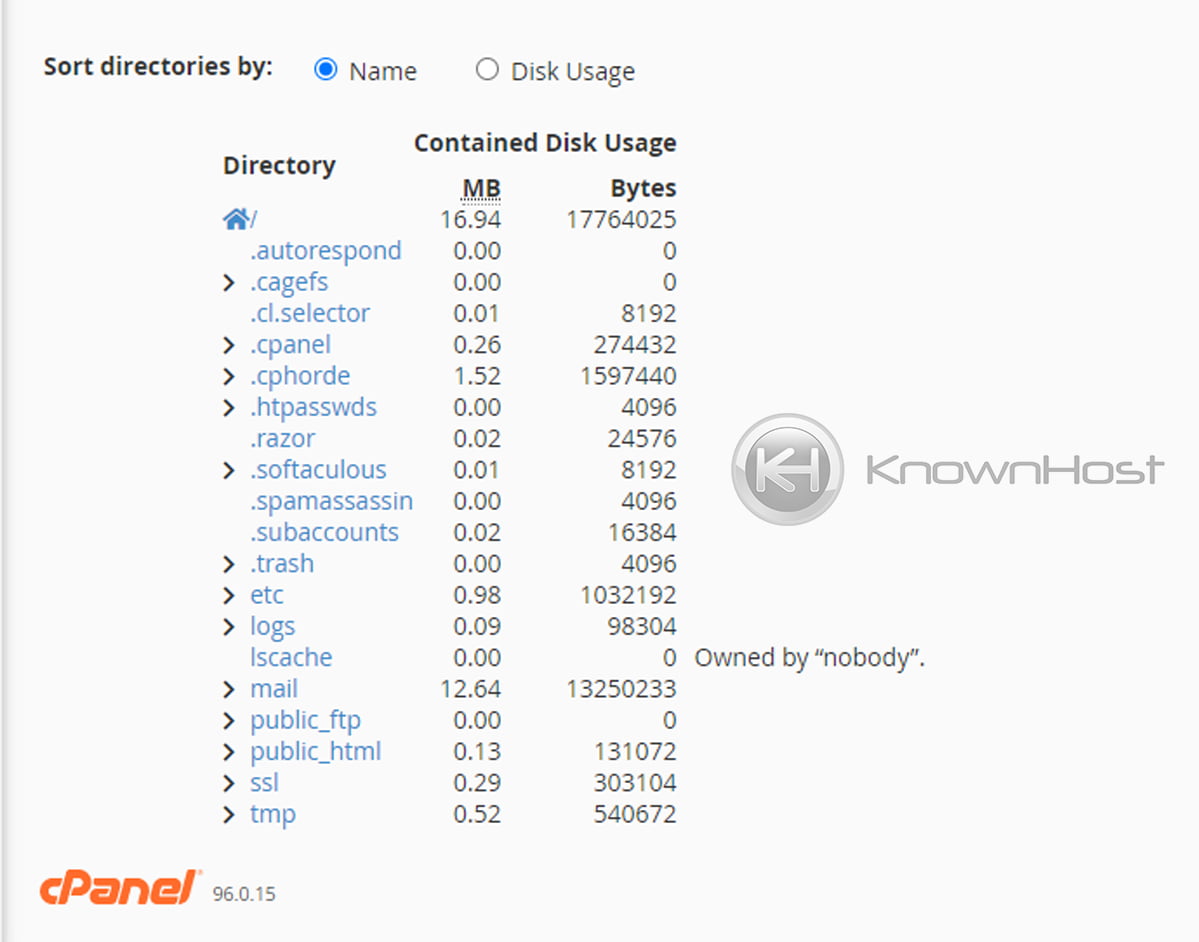The image size is (1199, 942).
Task: Open the .subaccounts directory link
Action: [324, 532]
